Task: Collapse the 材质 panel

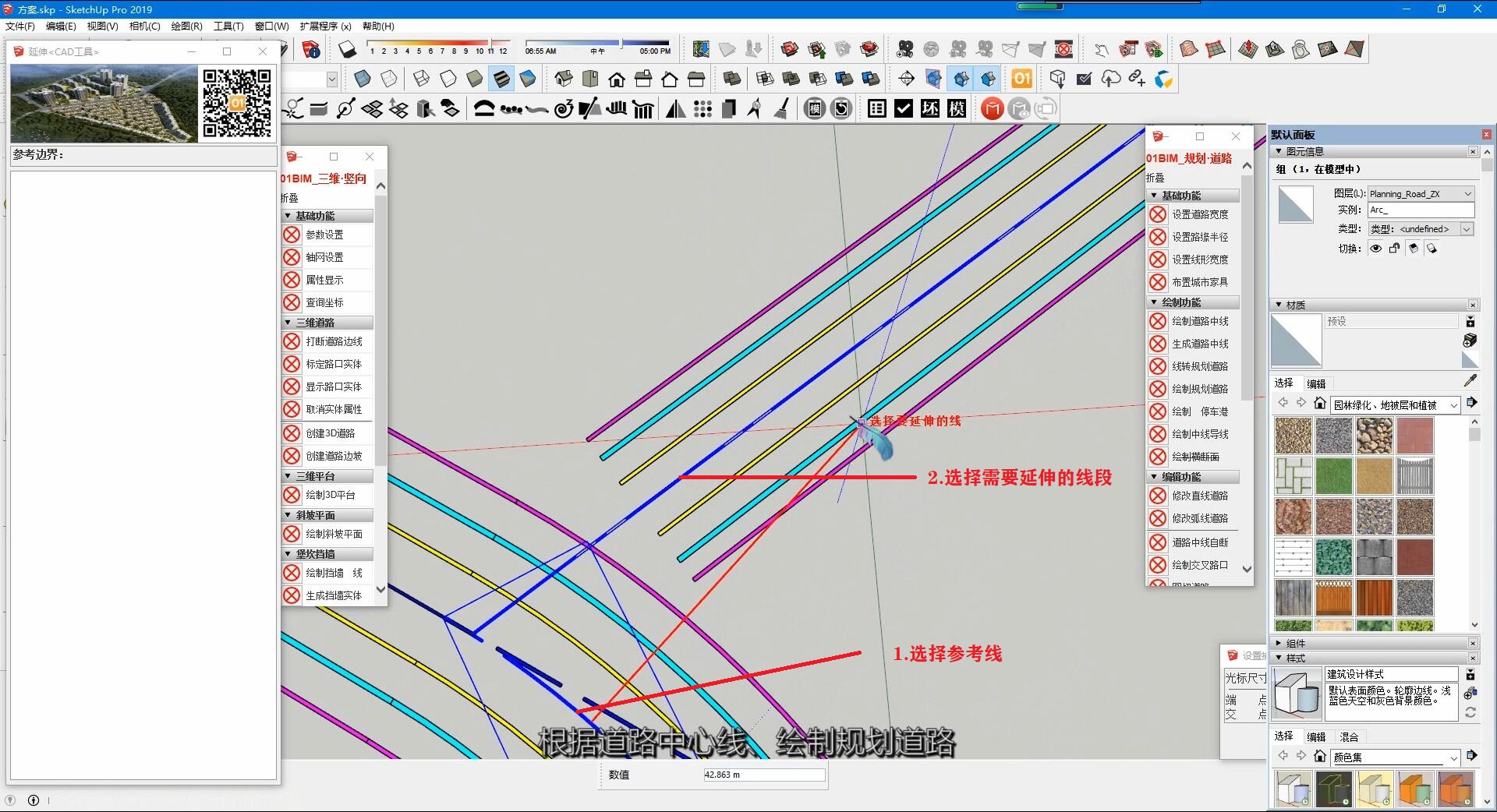Action: 1279,305
